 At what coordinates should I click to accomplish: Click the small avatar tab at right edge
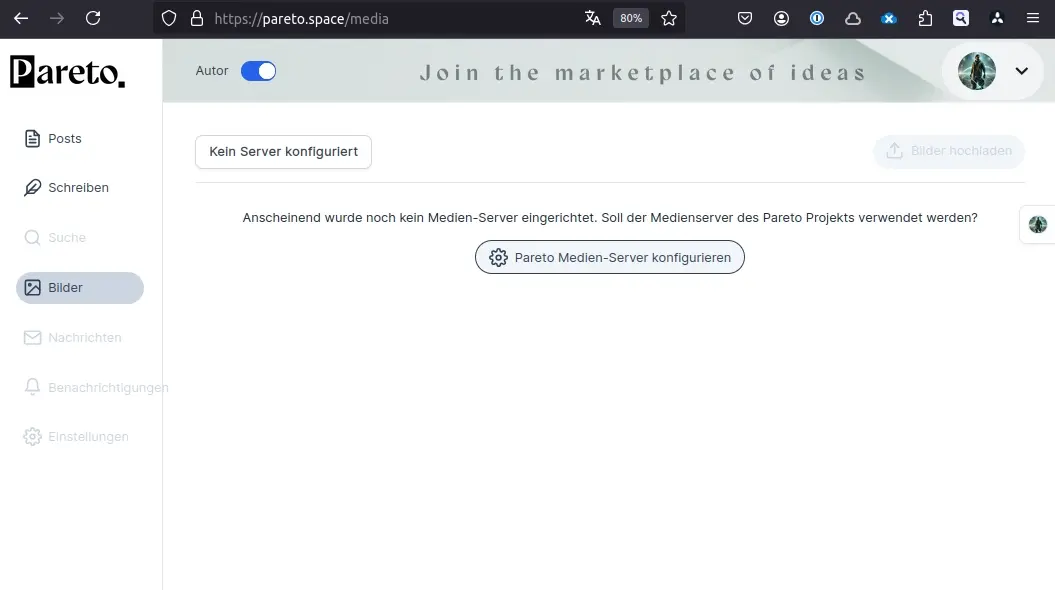click(1038, 225)
